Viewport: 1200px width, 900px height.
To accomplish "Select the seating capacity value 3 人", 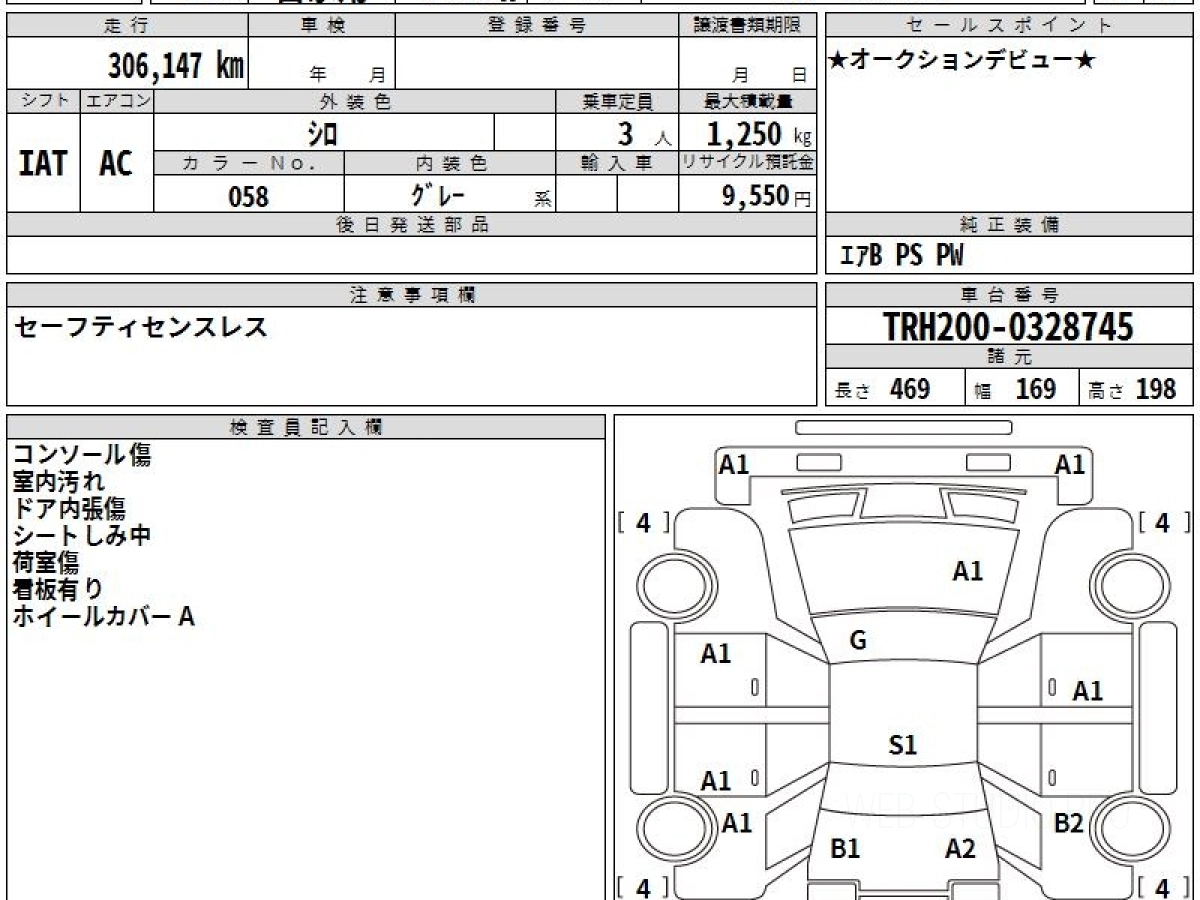I will coord(645,133).
